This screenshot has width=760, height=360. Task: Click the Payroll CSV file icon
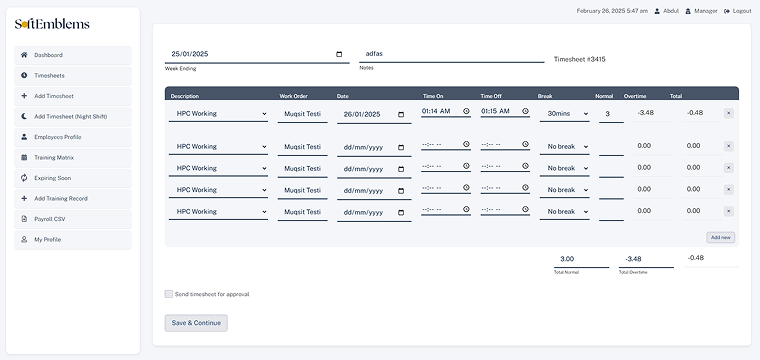[x=24, y=219]
